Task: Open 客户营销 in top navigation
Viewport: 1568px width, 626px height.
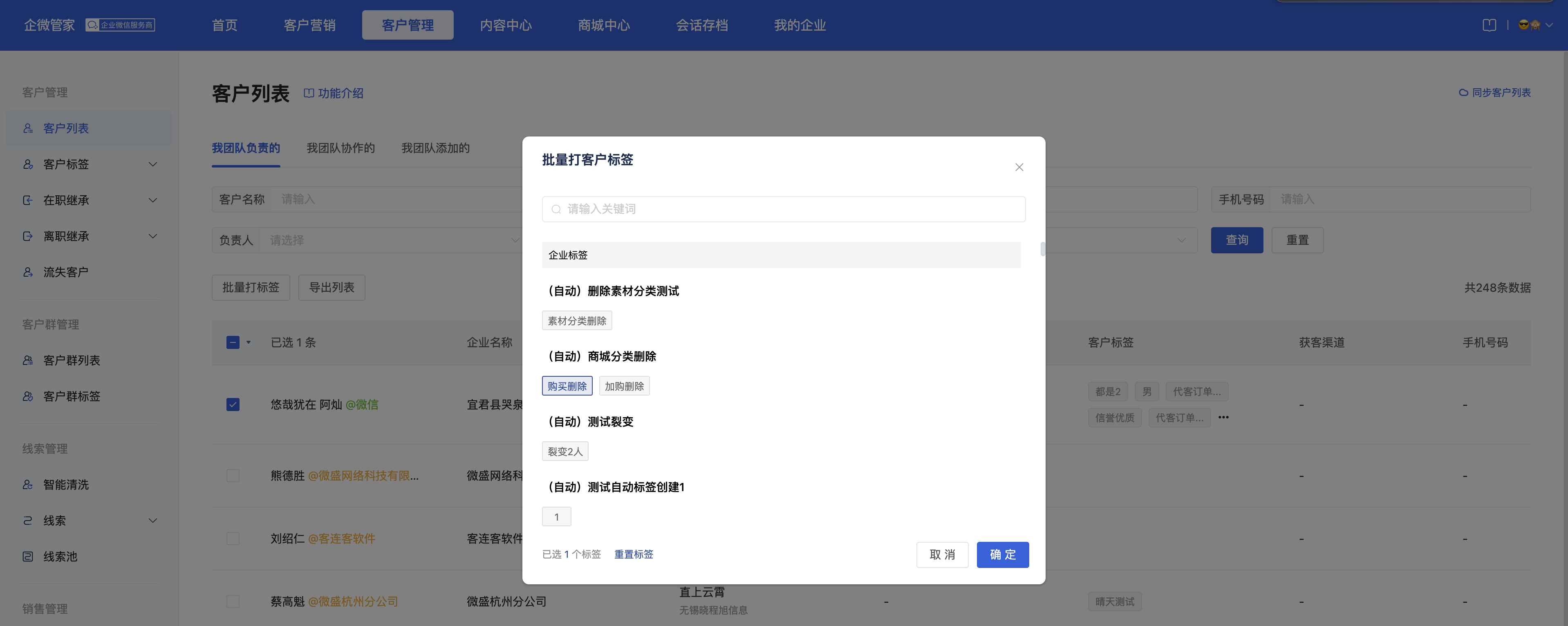Action: pyautogui.click(x=309, y=25)
